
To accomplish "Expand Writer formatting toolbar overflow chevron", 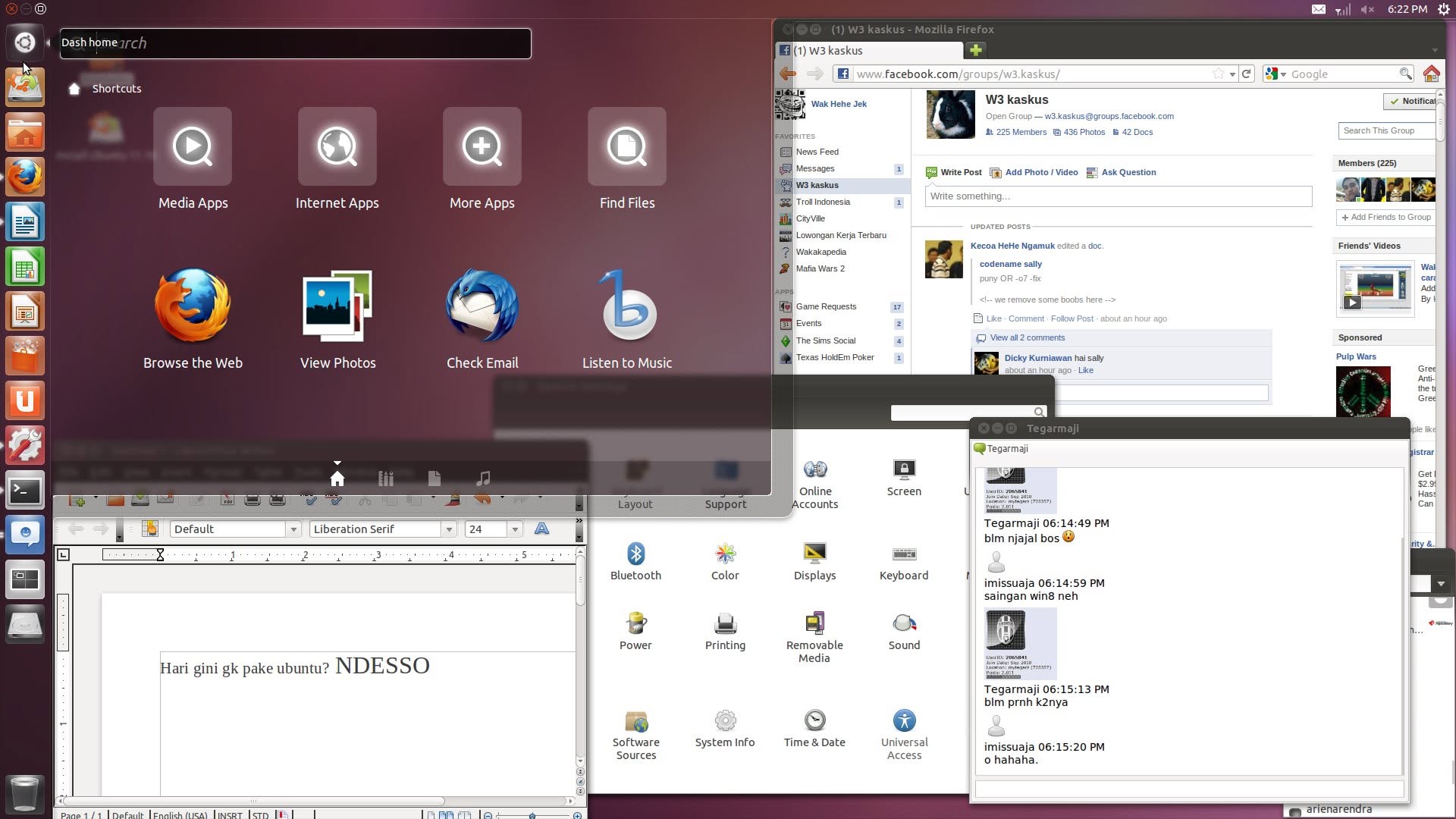I will 579,522.
